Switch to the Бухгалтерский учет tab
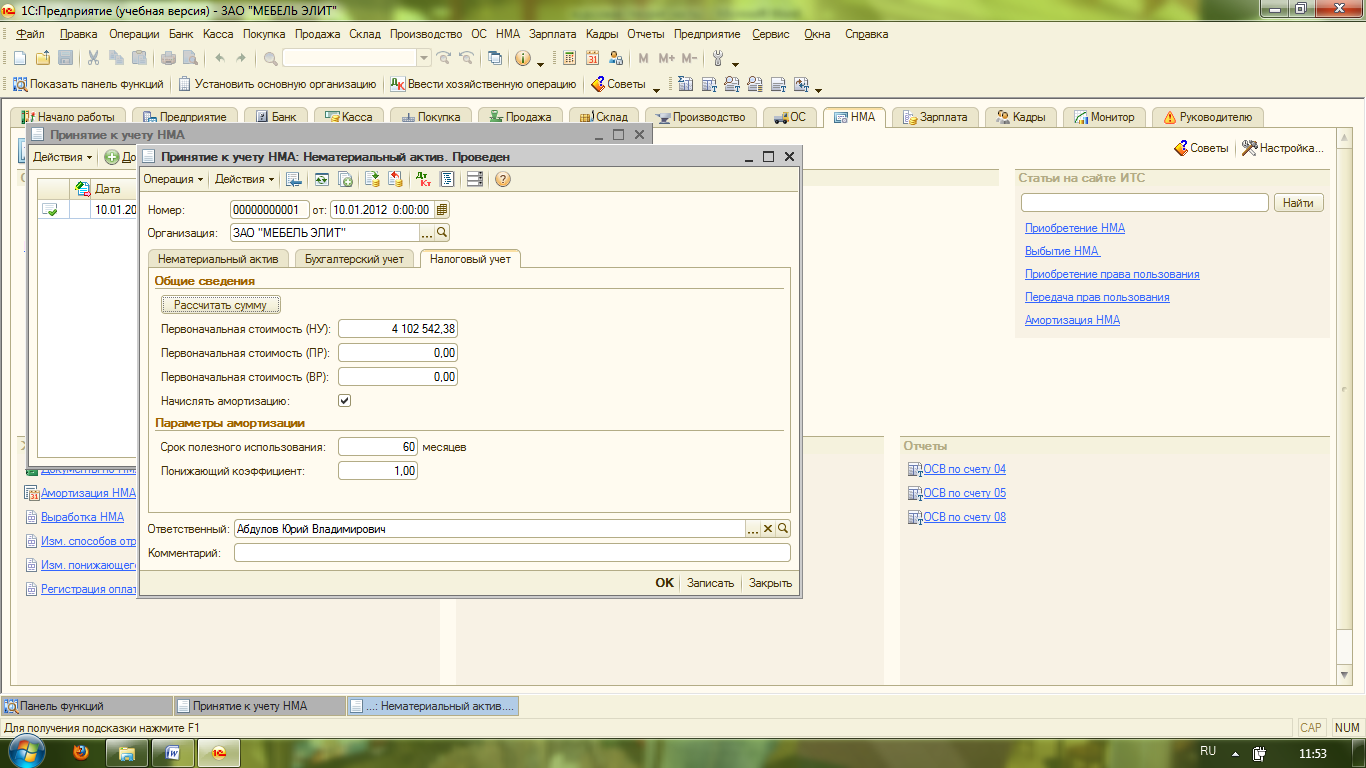 [354, 259]
